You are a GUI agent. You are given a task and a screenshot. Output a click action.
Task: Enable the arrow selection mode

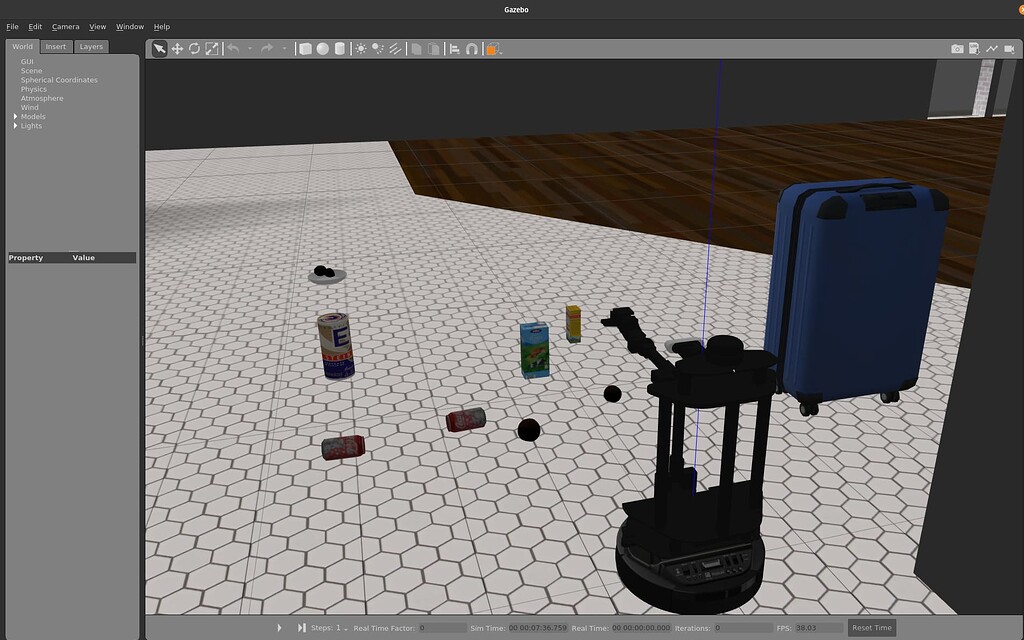coord(158,48)
